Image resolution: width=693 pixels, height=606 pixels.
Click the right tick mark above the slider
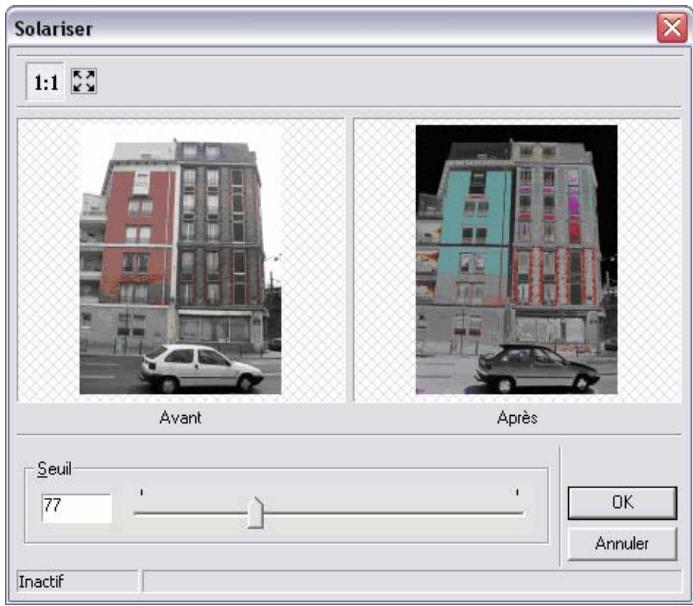click(517, 492)
